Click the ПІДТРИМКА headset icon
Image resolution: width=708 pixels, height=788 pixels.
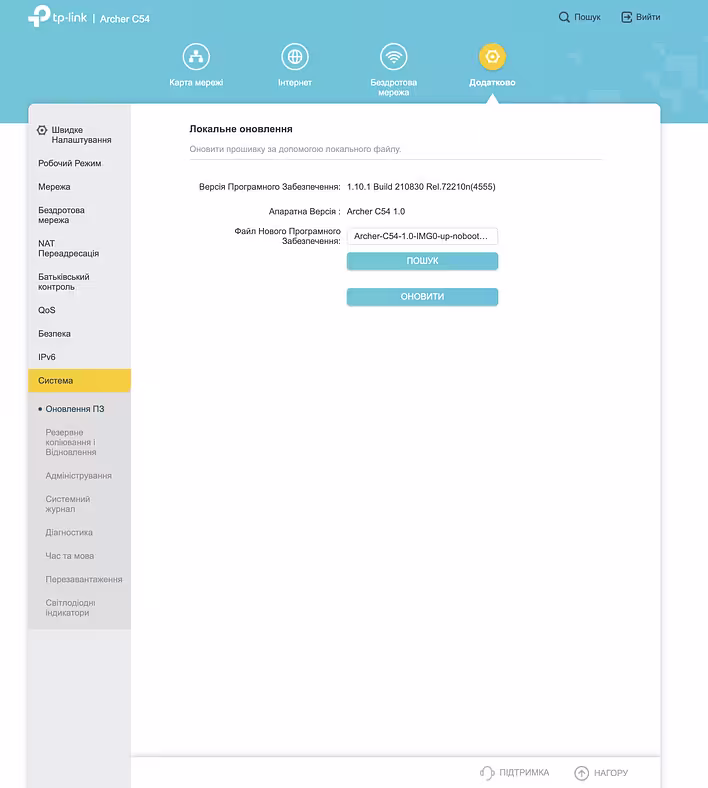[487, 773]
